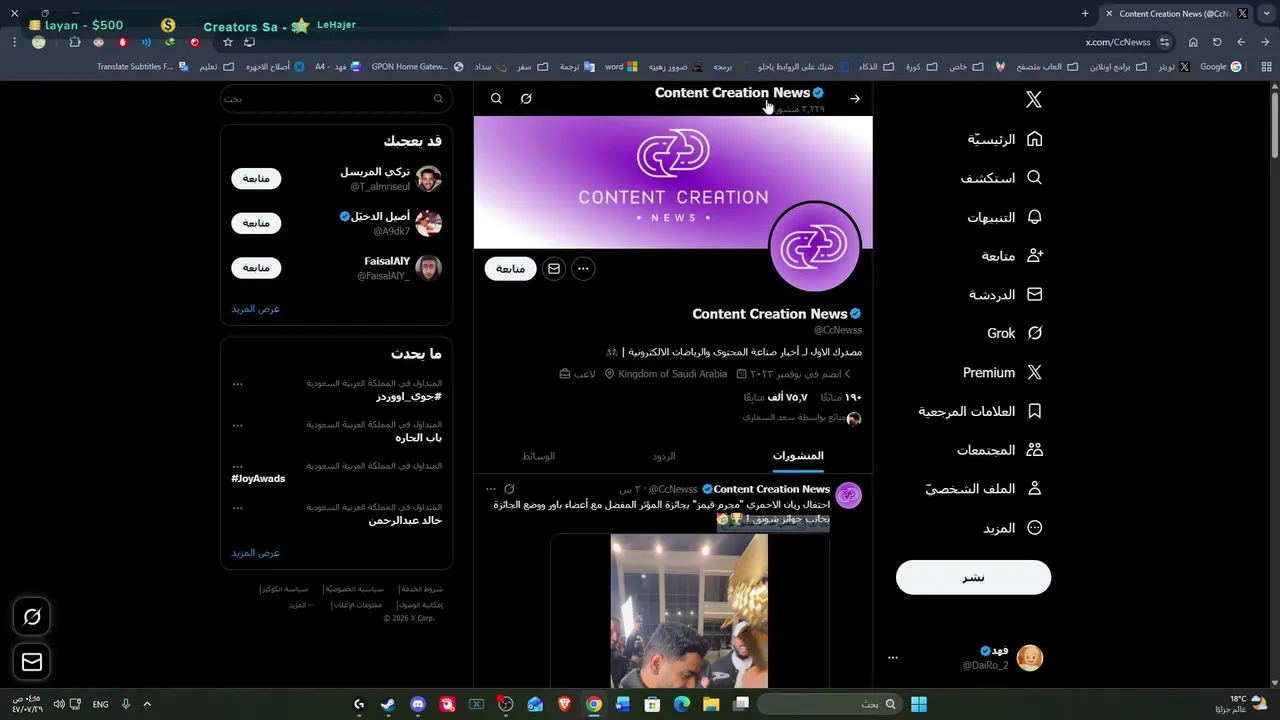The height and width of the screenshot is (720, 1280).
Task: Show hidden system tray icons
Action: pyautogui.click(x=147, y=704)
